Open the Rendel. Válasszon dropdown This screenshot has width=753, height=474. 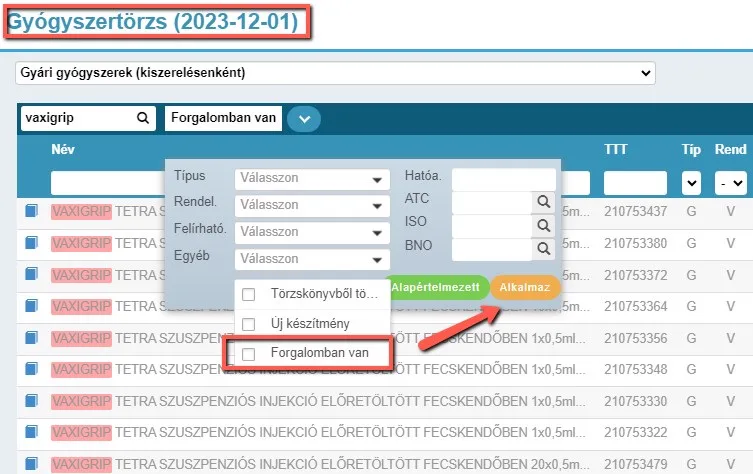[x=312, y=206]
